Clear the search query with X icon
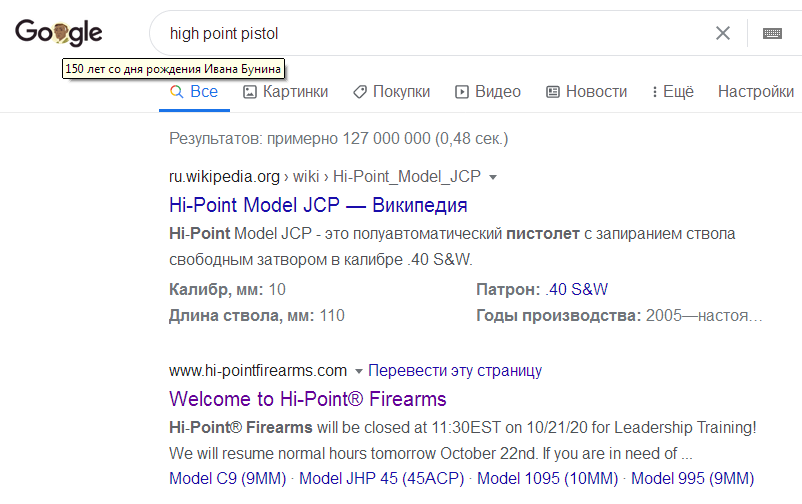The width and height of the screenshot is (802, 504). point(723,33)
